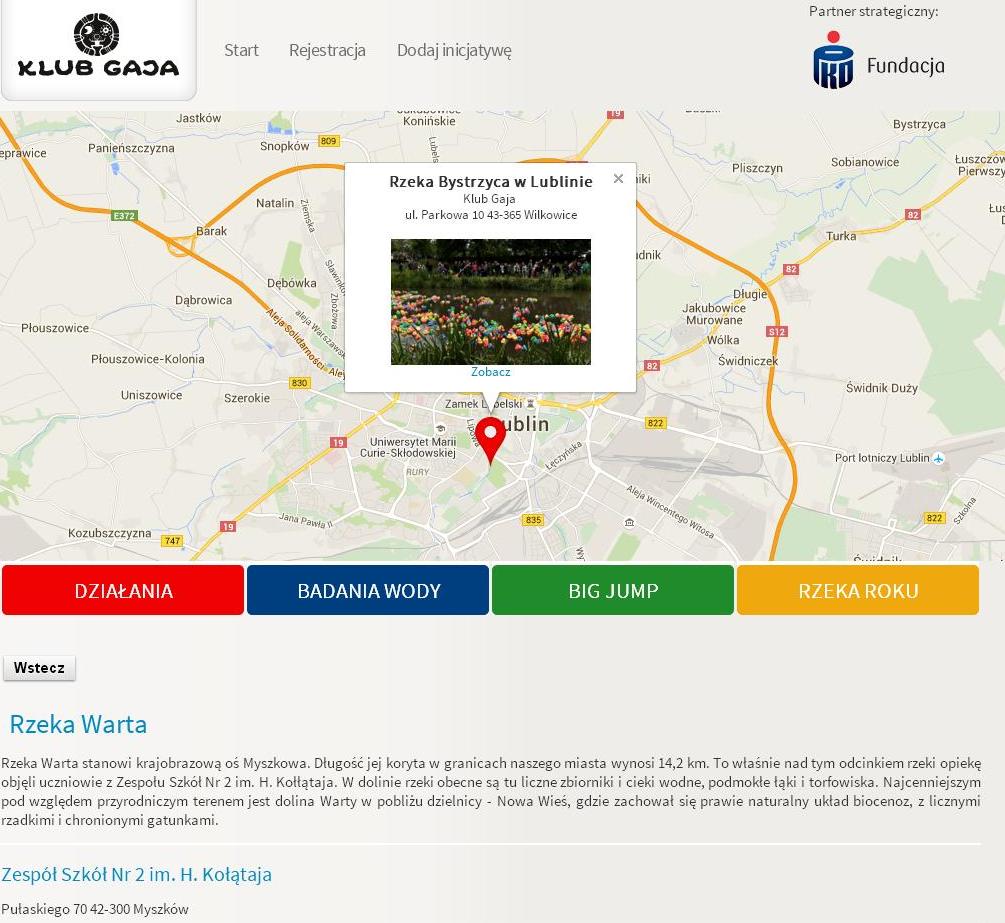
Task: Click the Uniszowice map label
Action: tap(151, 395)
